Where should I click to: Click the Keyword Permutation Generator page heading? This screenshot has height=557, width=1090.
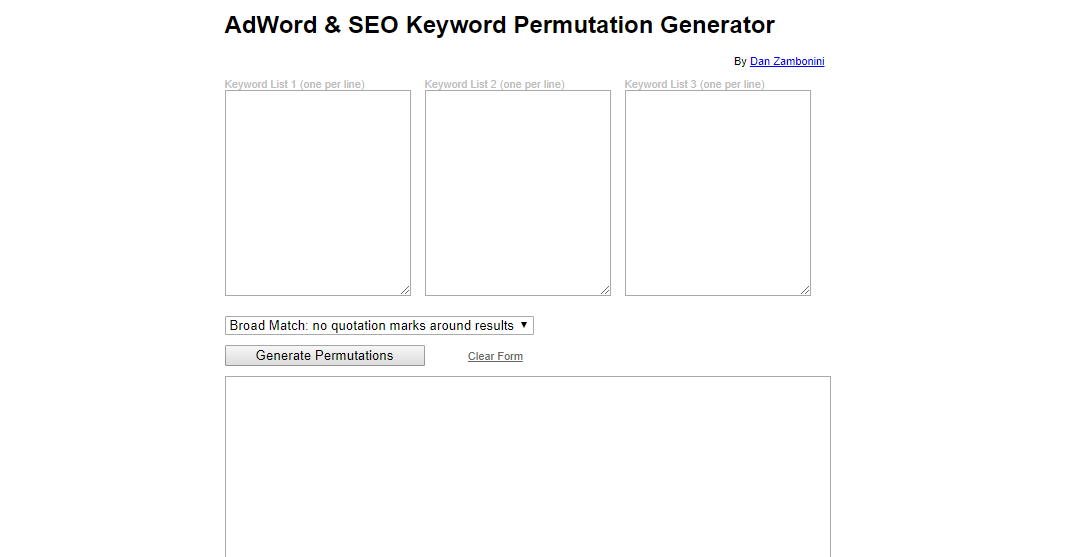[499, 25]
